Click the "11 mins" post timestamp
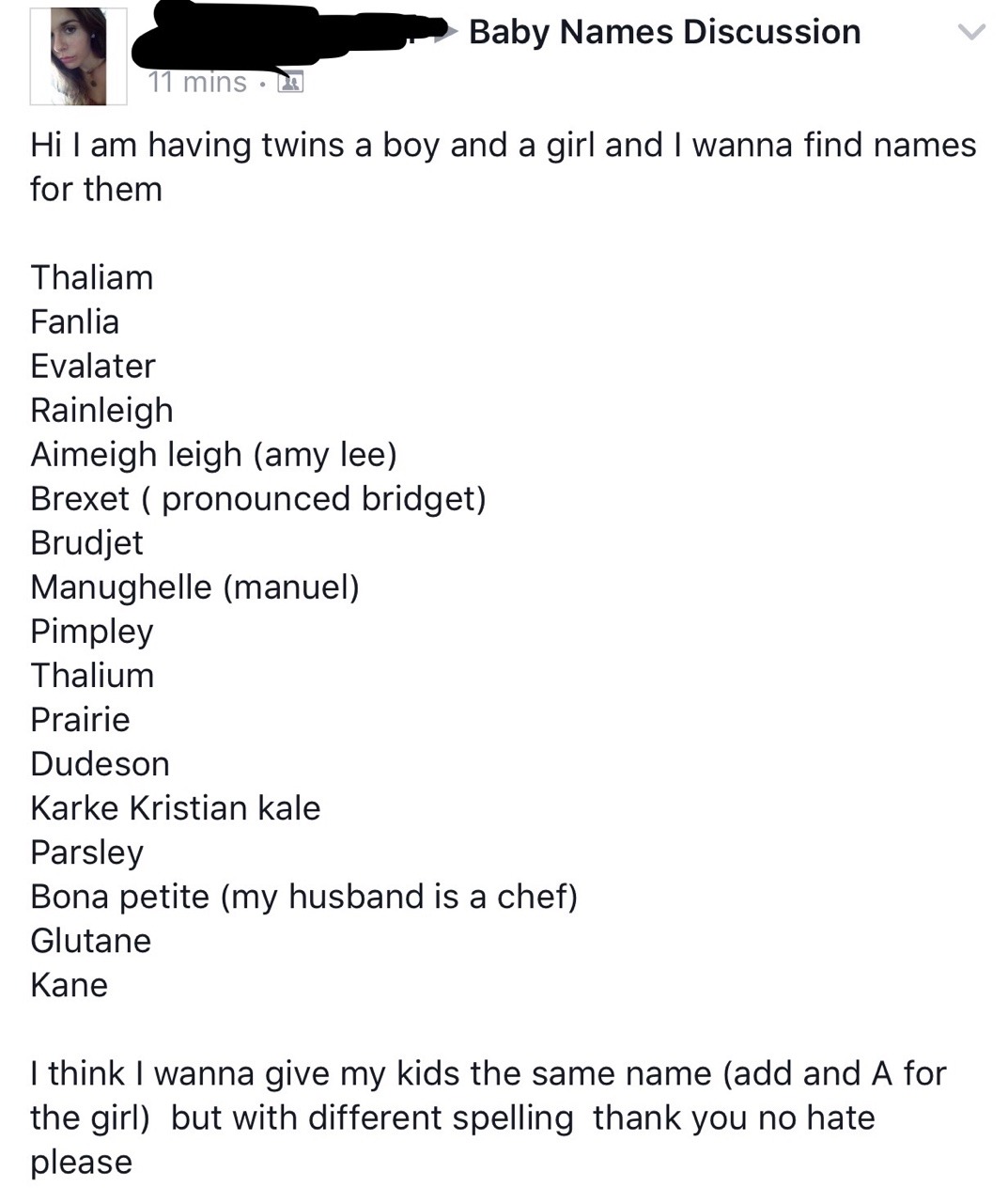 (x=197, y=83)
